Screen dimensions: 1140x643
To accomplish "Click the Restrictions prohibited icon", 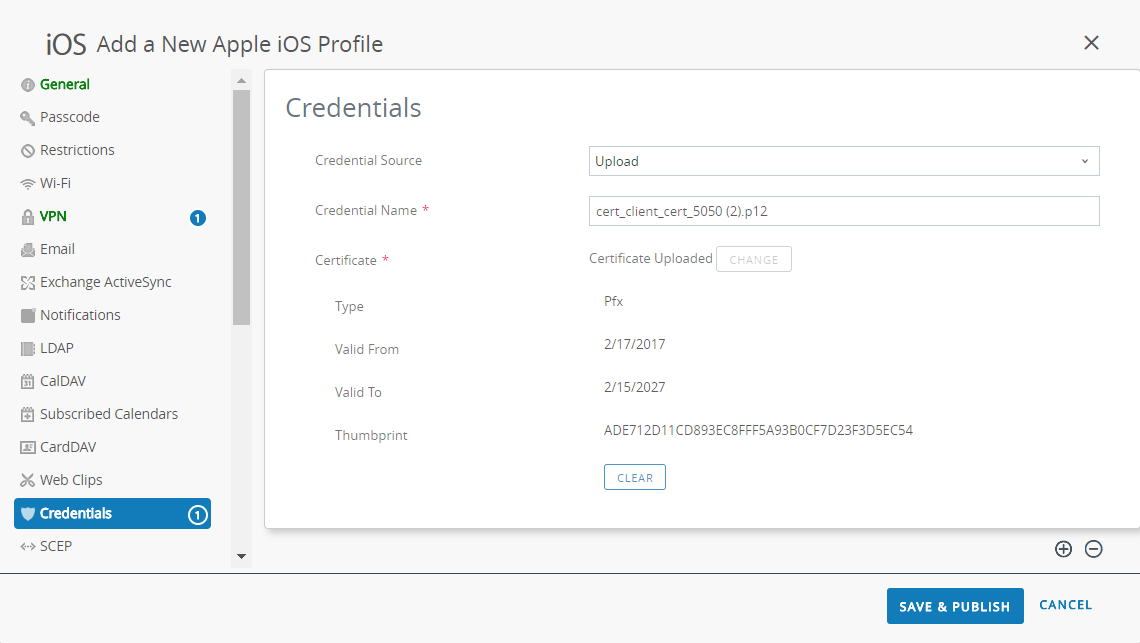I will coord(28,151).
